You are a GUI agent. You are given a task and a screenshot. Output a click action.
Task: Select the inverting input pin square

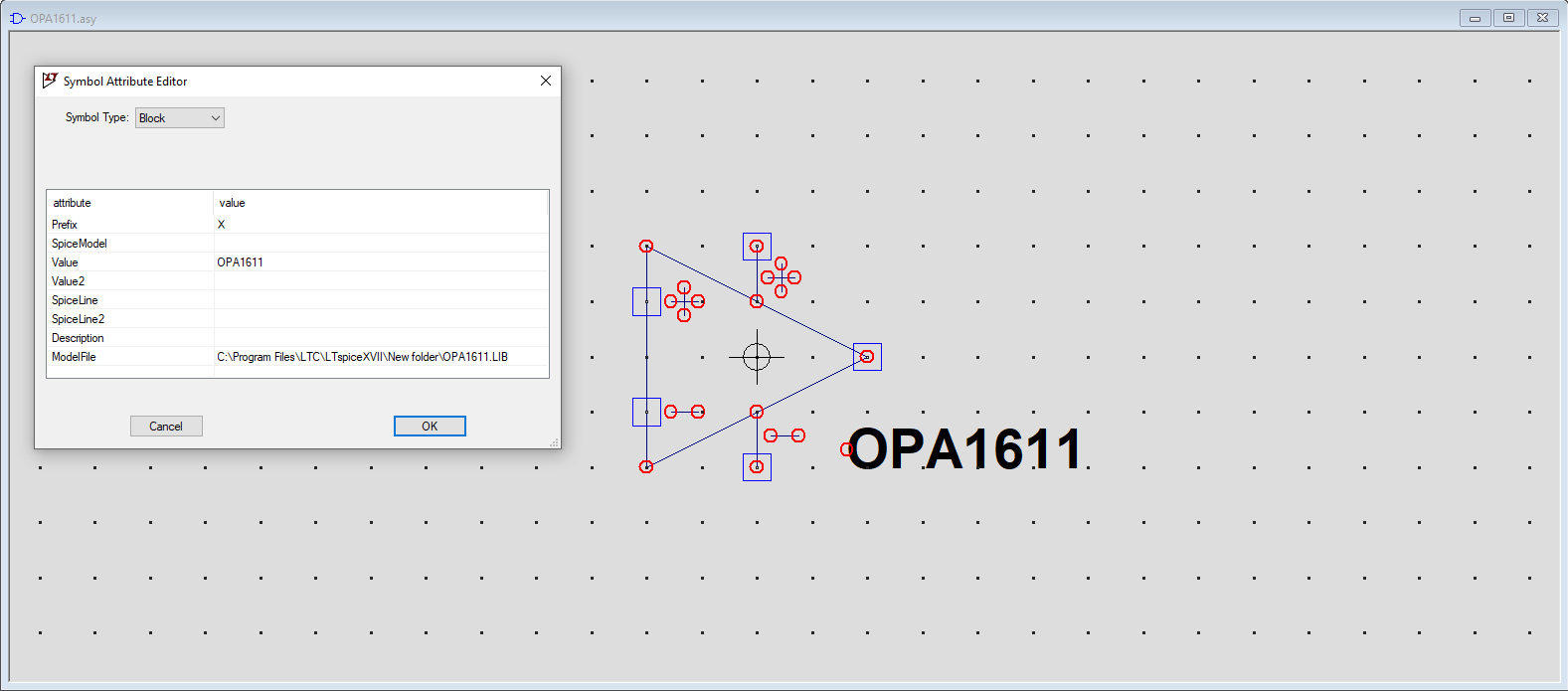pos(646,412)
